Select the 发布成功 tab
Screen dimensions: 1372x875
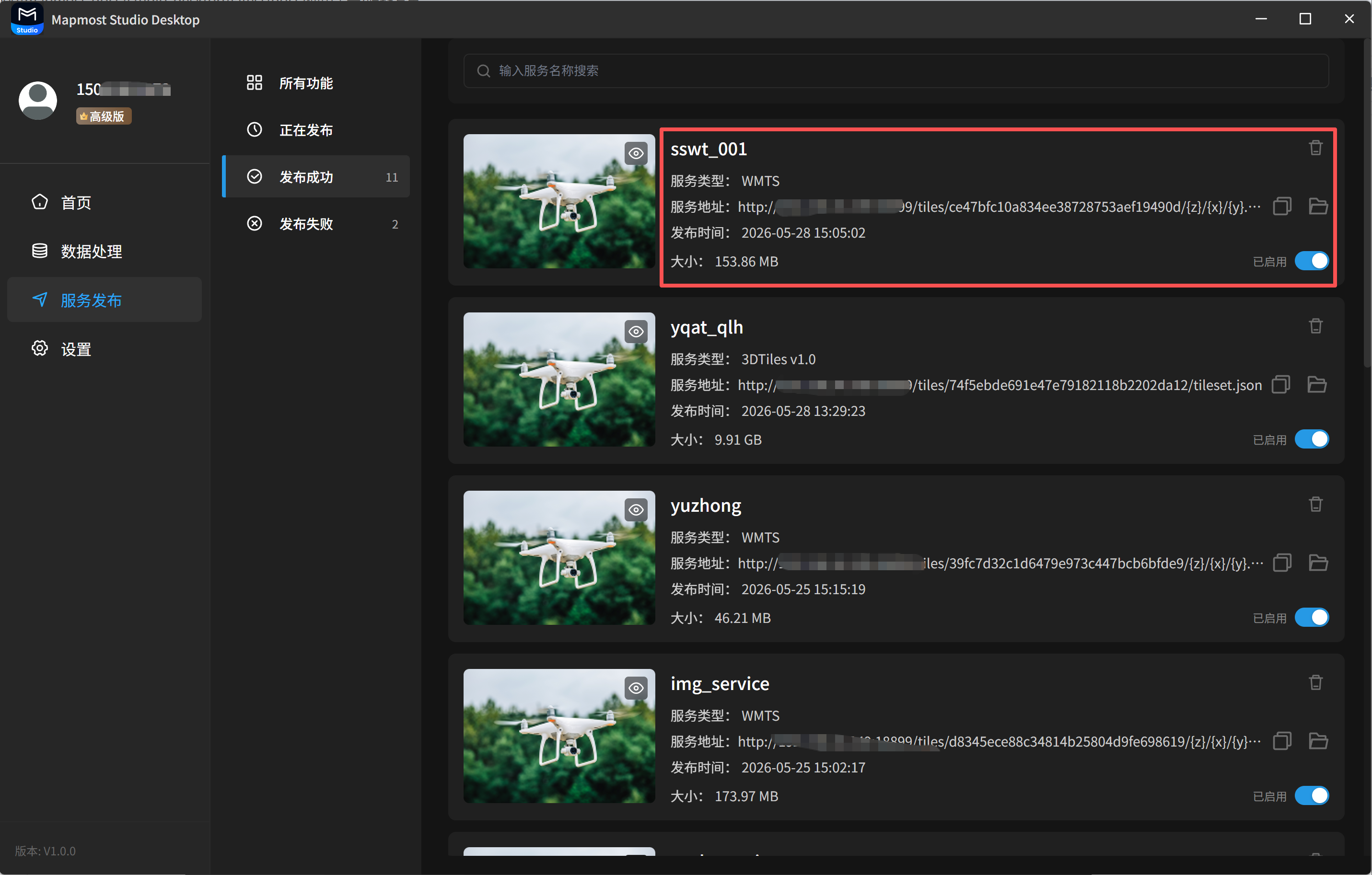pos(316,177)
